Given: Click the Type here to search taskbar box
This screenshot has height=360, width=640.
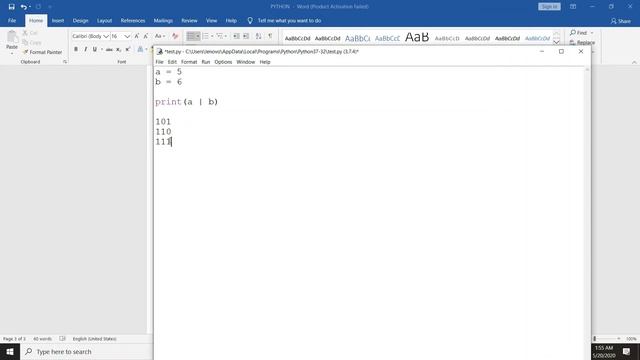Looking at the screenshot, I should click(x=87, y=351).
